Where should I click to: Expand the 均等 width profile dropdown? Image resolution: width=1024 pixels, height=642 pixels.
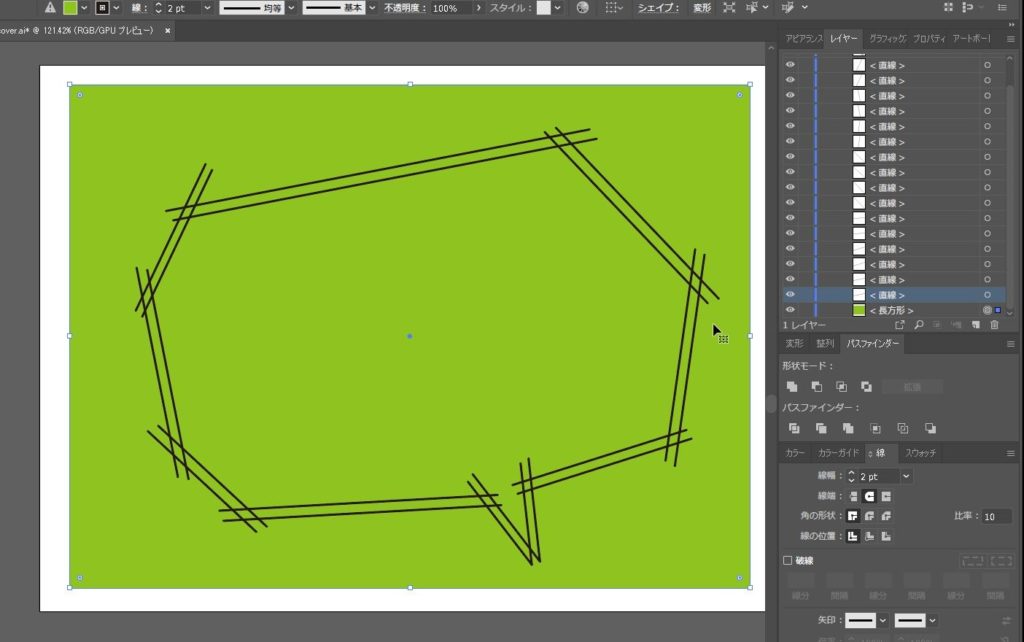coord(290,8)
